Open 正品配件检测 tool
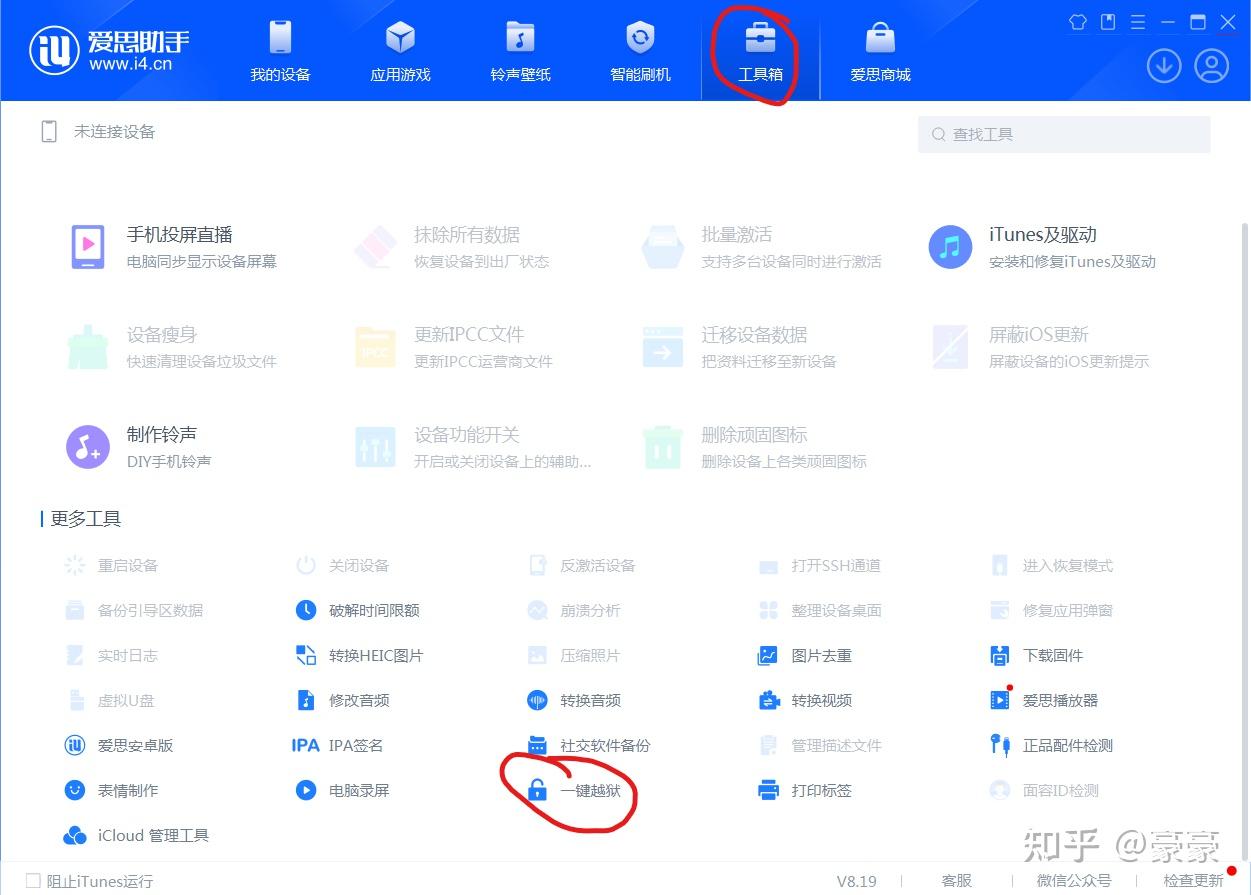This screenshot has height=895, width=1251. (x=1051, y=745)
